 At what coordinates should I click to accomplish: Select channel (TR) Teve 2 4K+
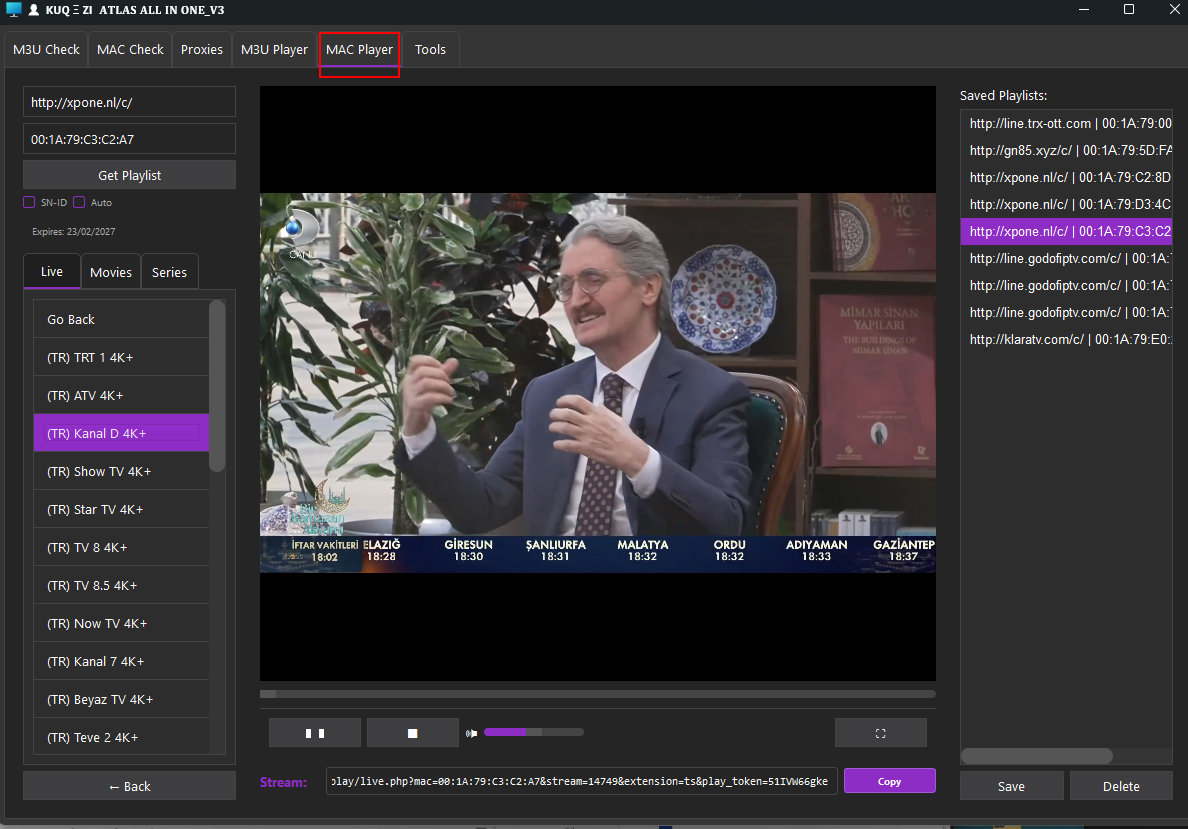pyautogui.click(x=121, y=737)
